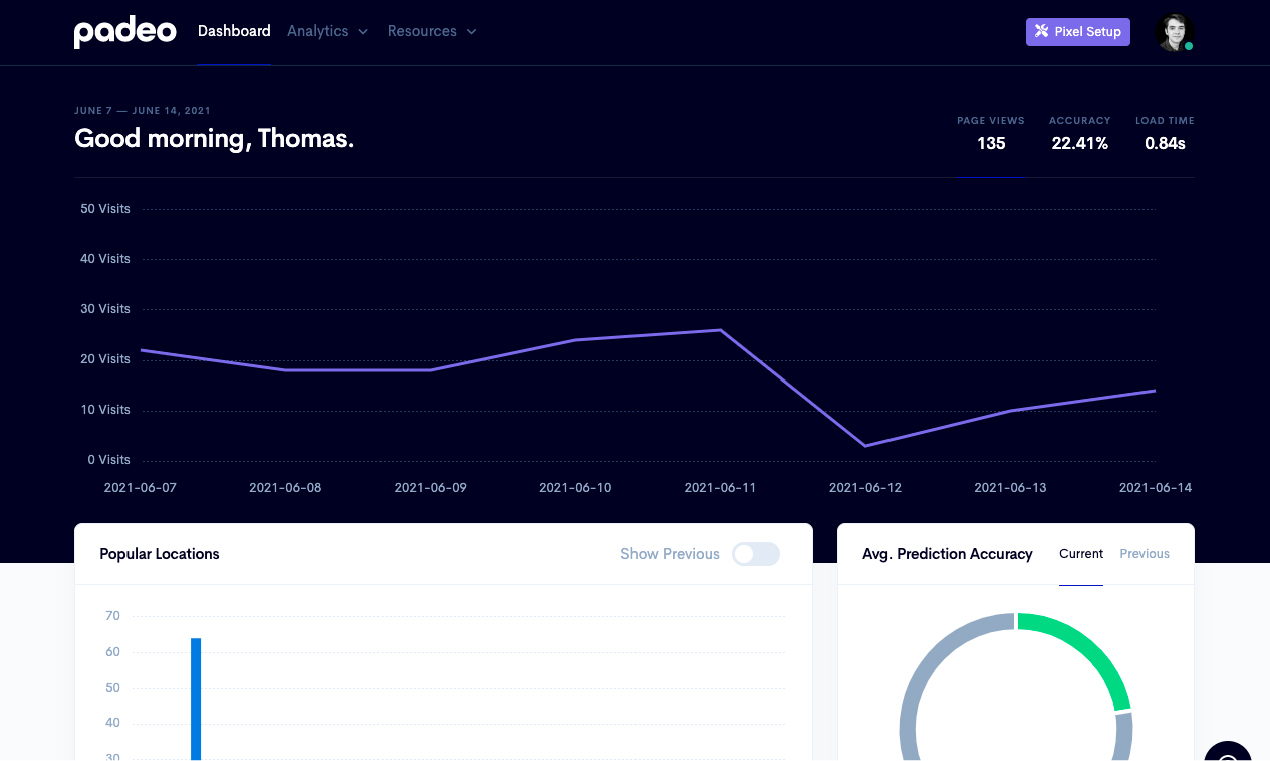
Task: Click the 2021-06-10 axis label
Action: click(x=575, y=488)
